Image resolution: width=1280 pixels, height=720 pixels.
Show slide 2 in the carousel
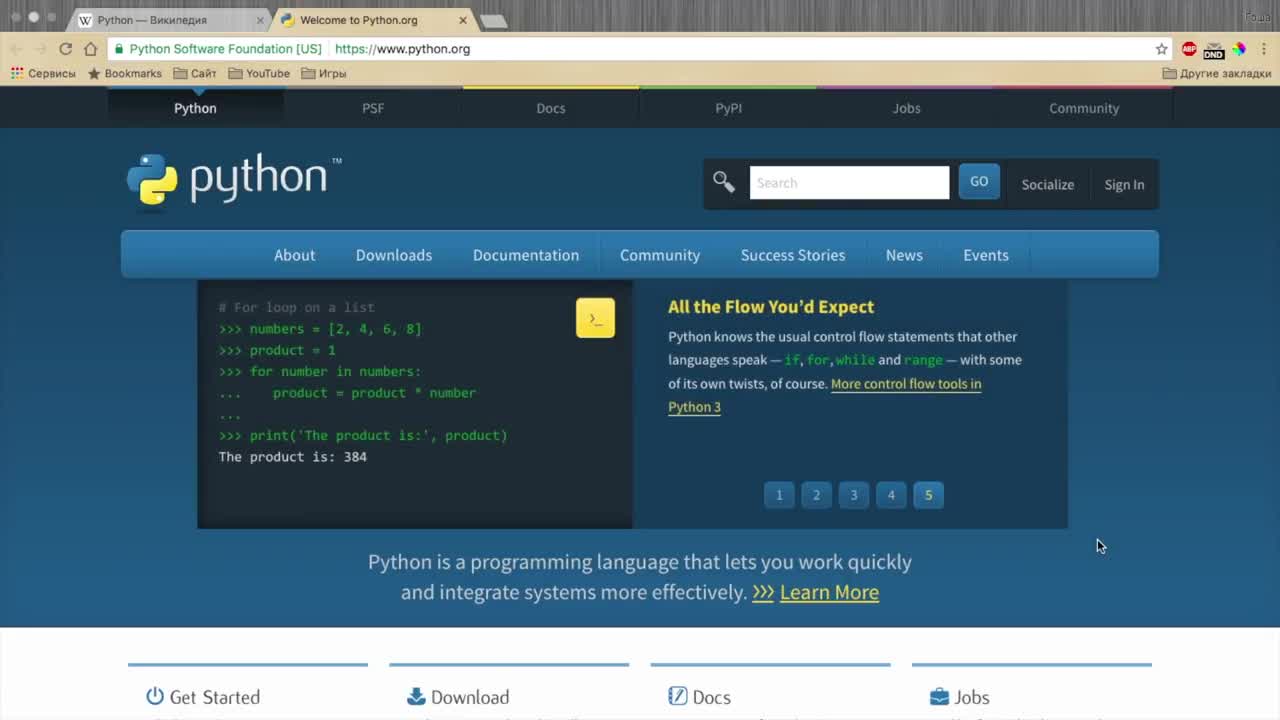pos(816,495)
